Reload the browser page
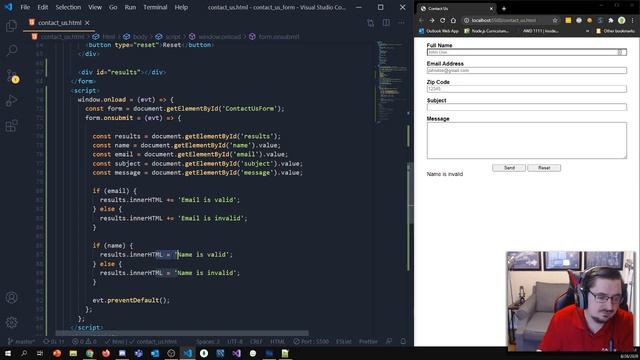The height and width of the screenshot is (360, 640). (442, 20)
